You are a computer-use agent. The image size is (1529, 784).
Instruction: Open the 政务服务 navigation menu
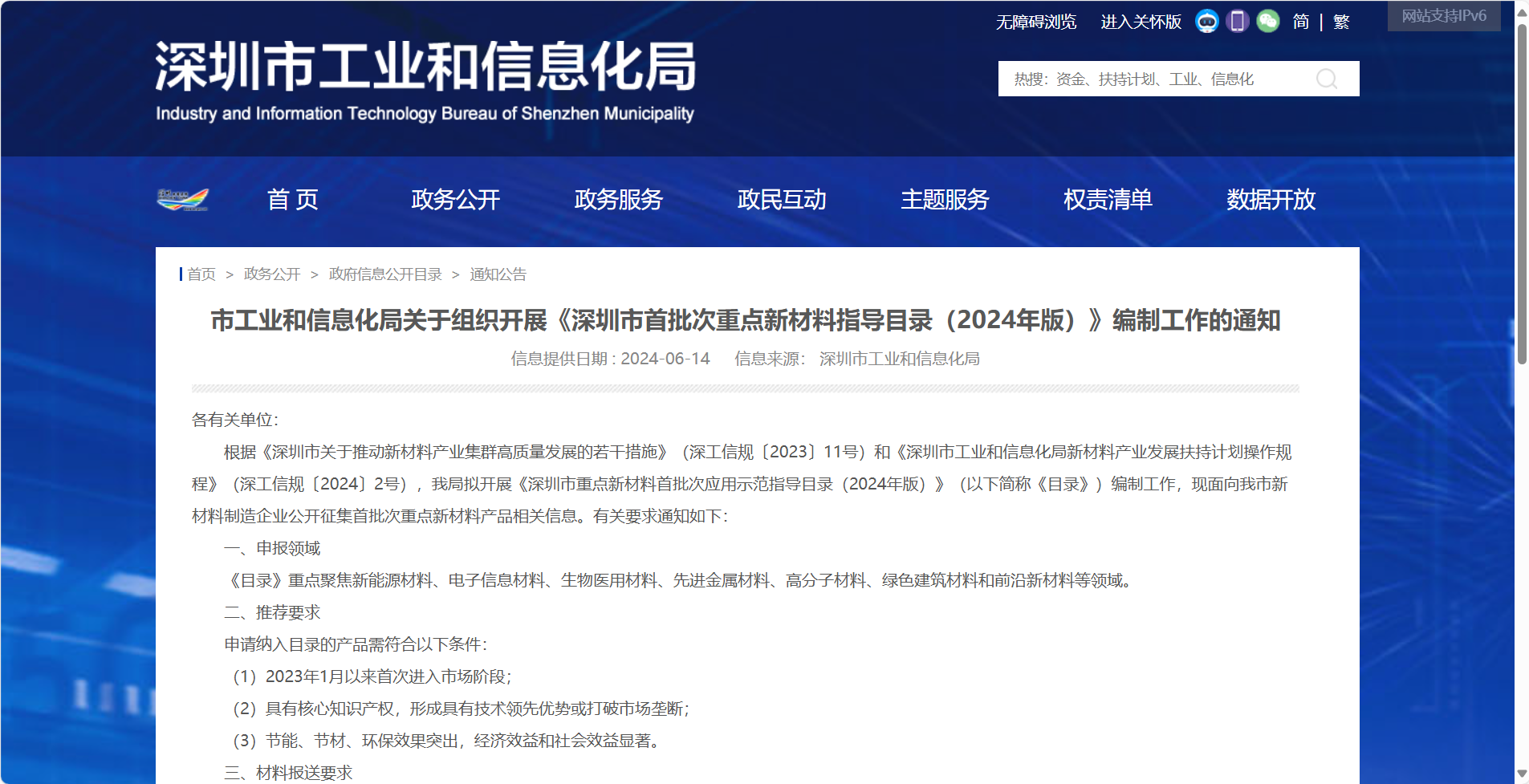coord(618,199)
